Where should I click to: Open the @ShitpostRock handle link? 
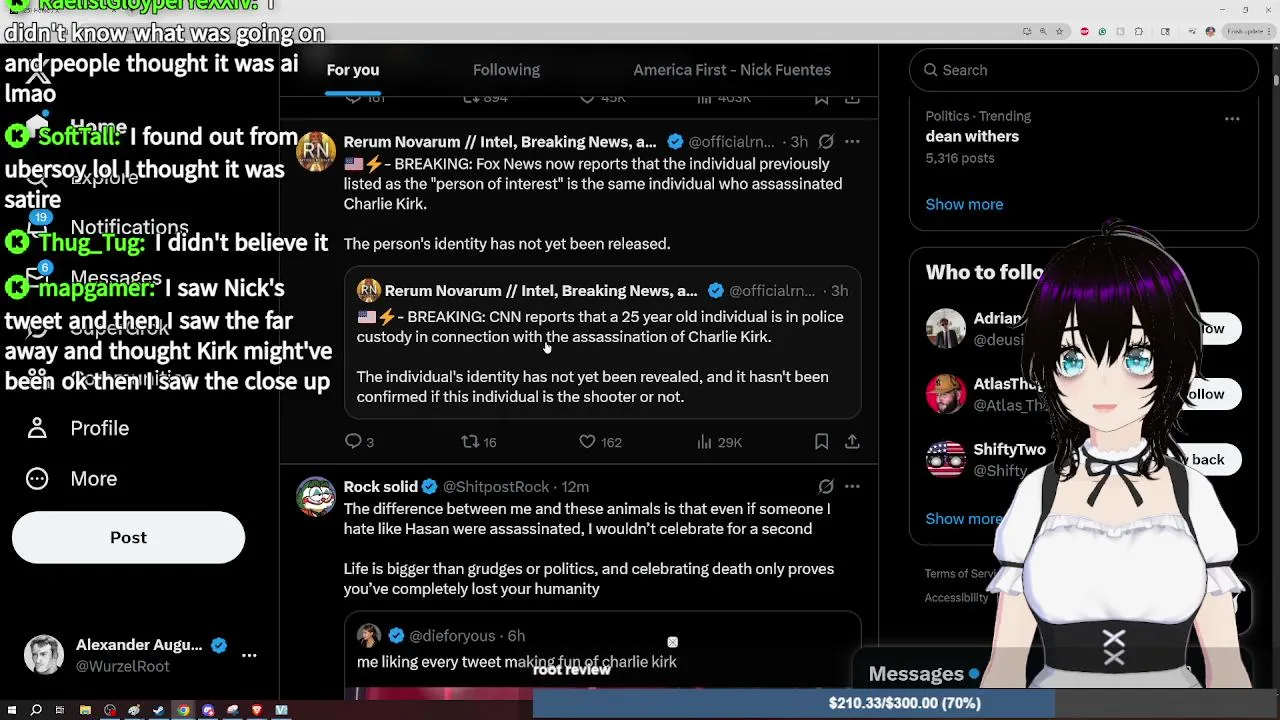point(496,487)
